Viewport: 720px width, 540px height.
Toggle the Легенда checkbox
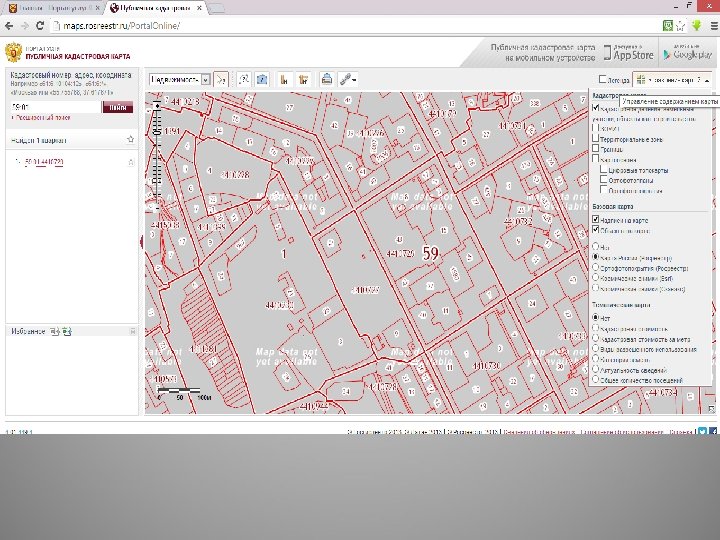[601, 79]
